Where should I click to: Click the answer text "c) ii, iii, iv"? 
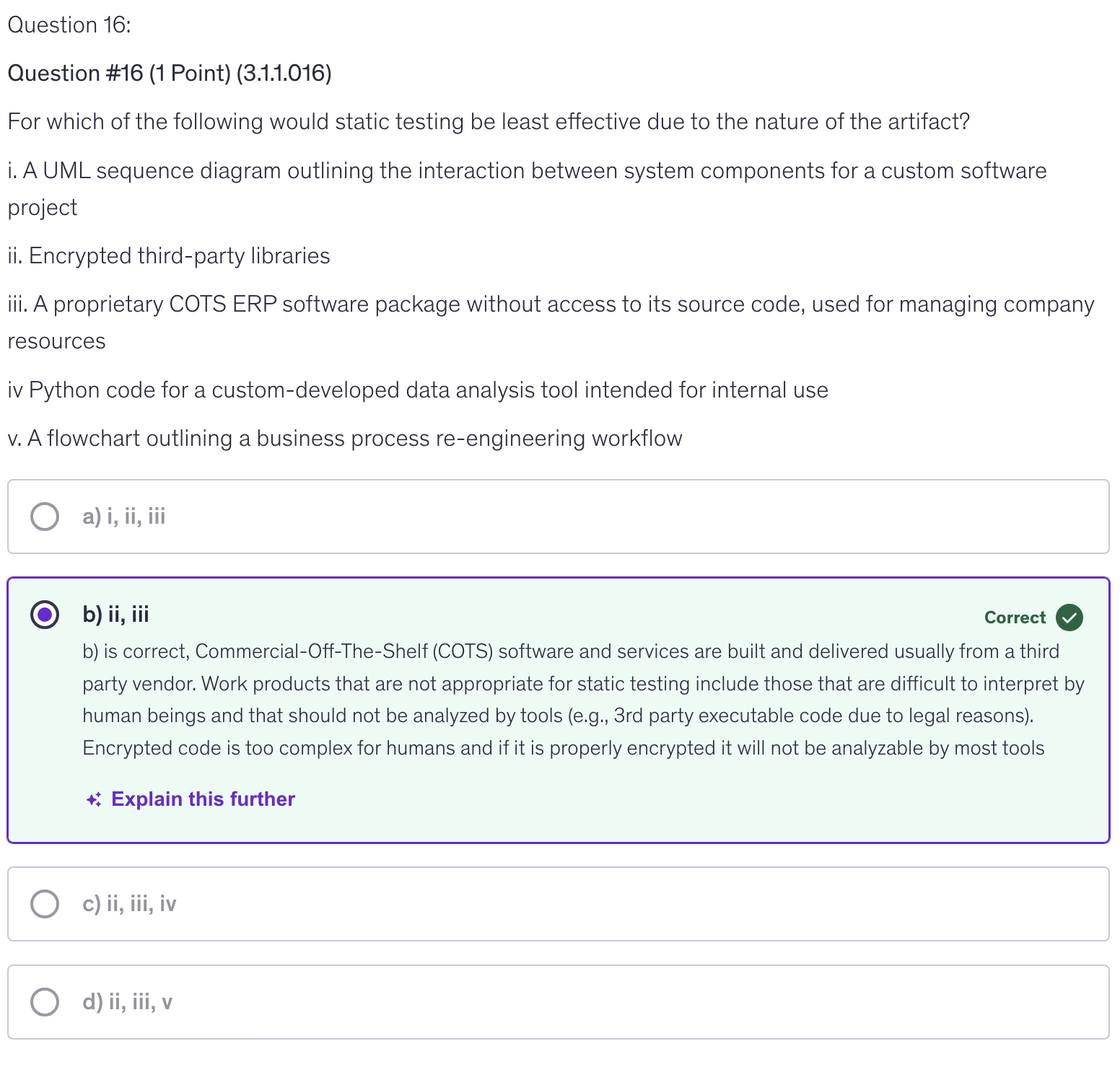coord(129,904)
